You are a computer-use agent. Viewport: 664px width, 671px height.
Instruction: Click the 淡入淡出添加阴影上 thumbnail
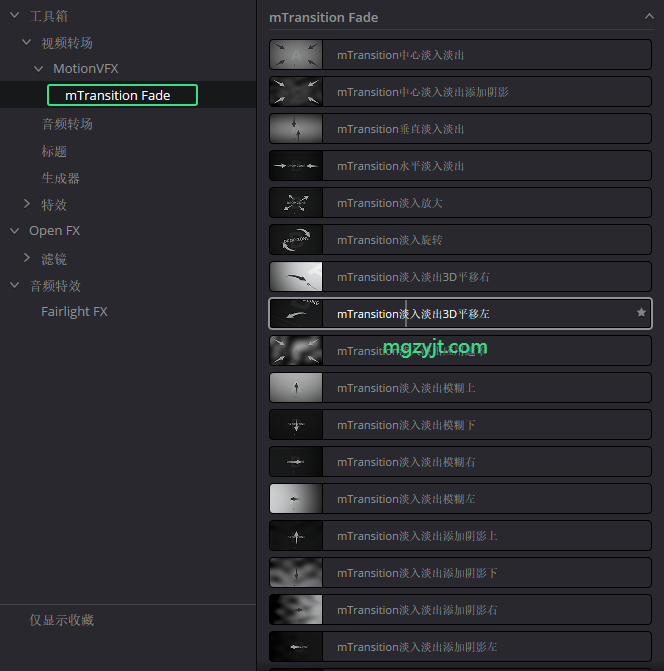tap(296, 536)
